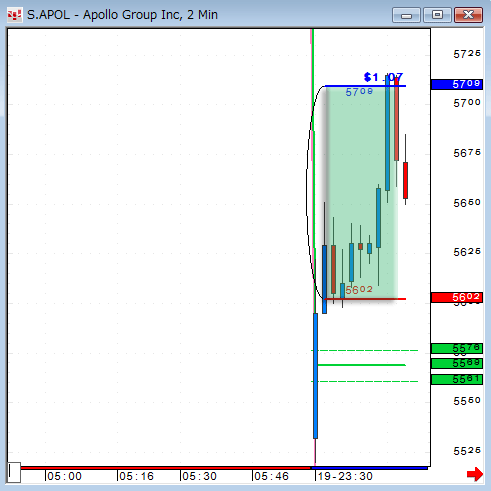
Task: Close the S.APOL chart window
Action: (x=468, y=15)
